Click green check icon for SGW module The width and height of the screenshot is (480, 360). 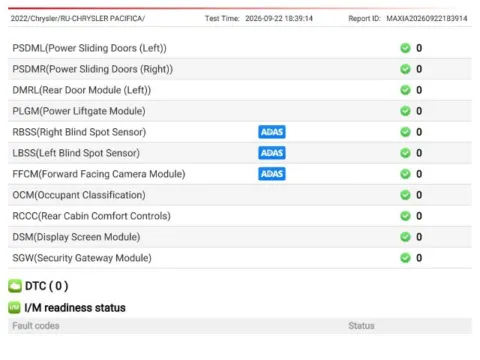(405, 258)
